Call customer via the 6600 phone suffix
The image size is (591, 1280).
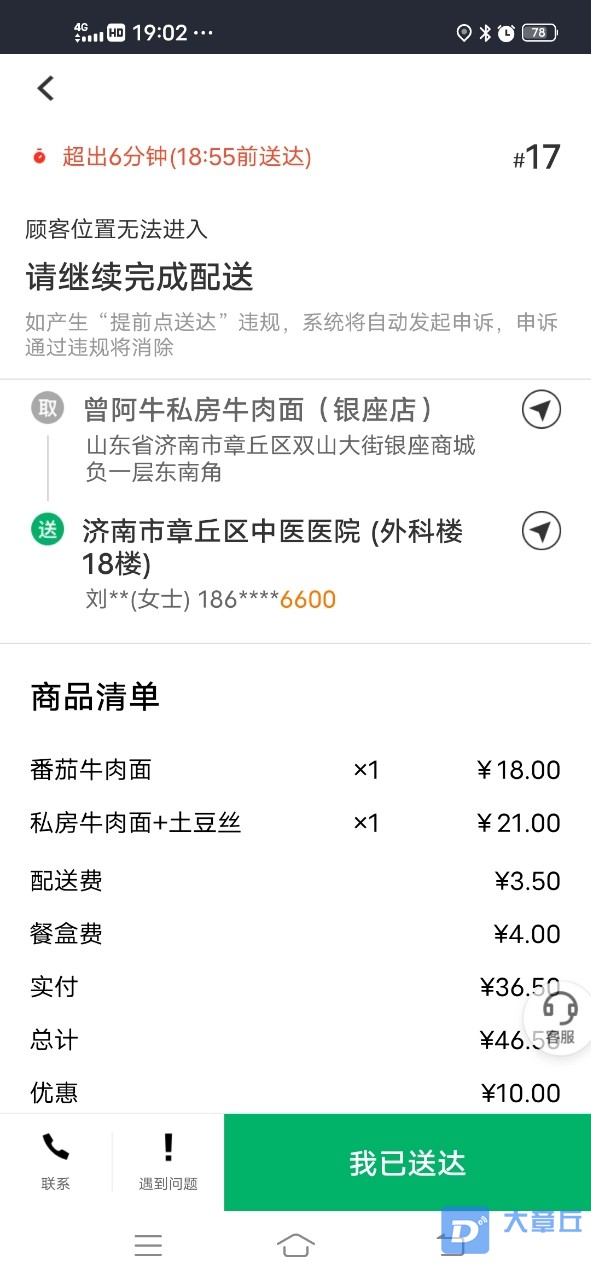(308, 600)
